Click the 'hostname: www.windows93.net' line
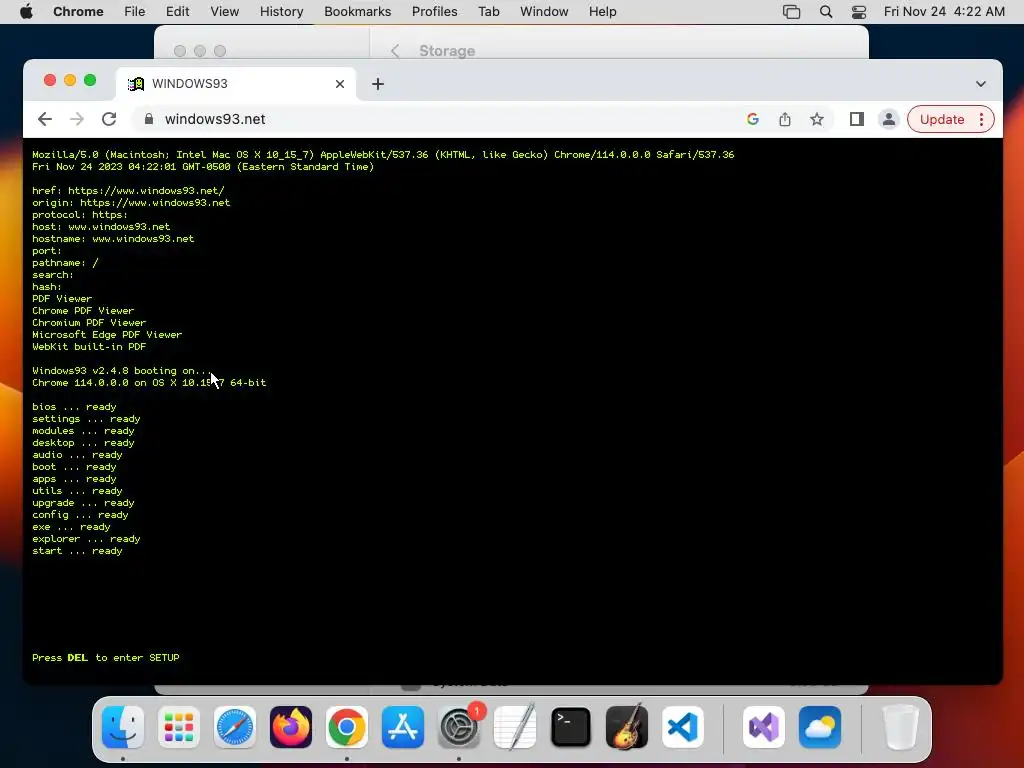This screenshot has height=768, width=1024. [x=113, y=238]
